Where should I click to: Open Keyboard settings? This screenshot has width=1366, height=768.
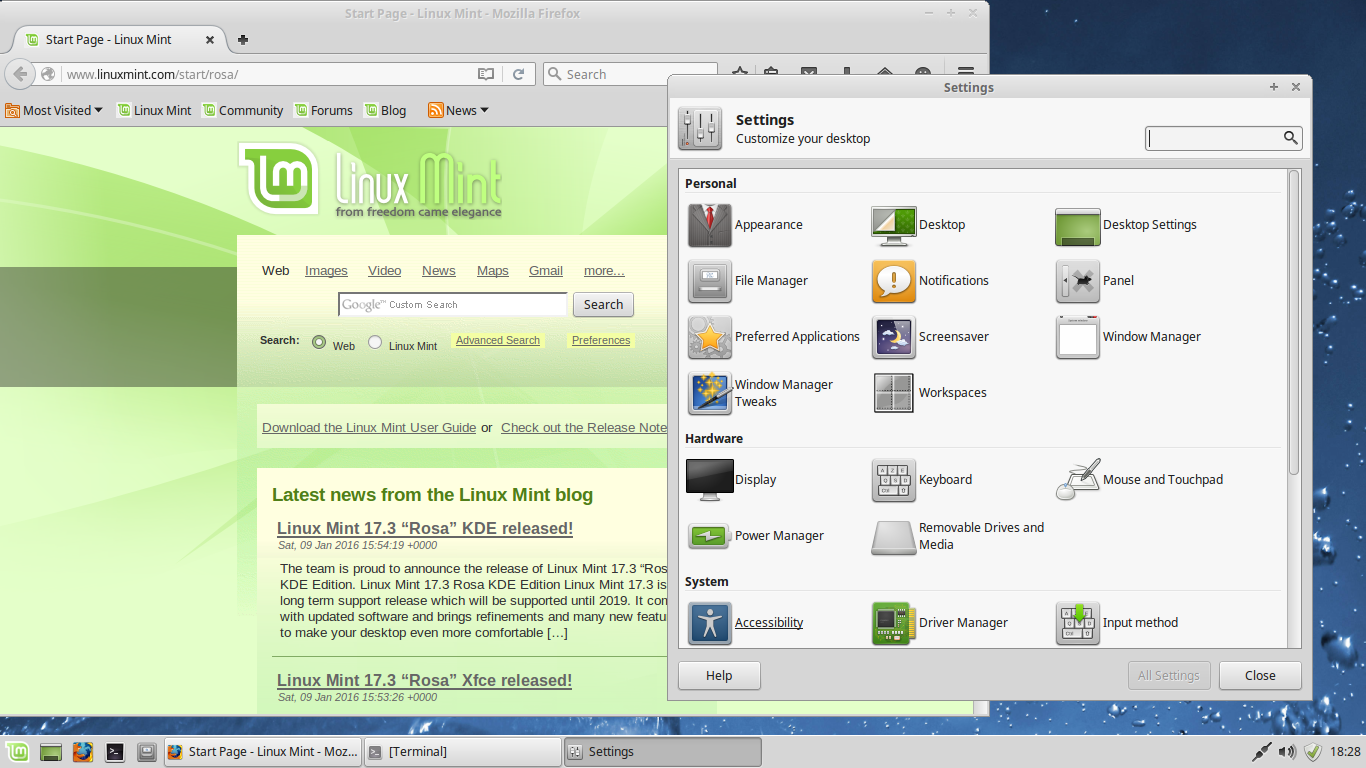922,480
